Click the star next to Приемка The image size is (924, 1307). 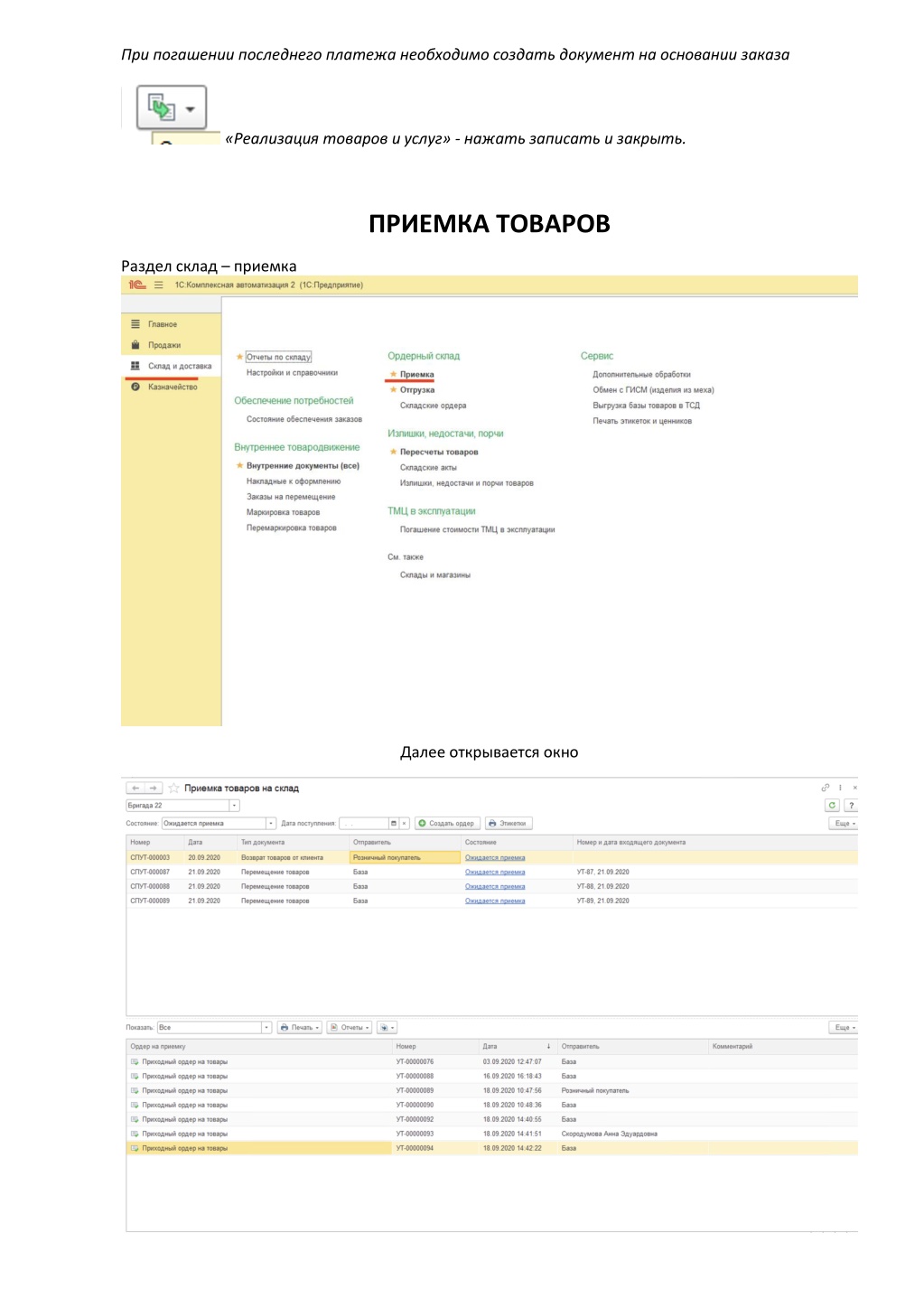click(393, 374)
